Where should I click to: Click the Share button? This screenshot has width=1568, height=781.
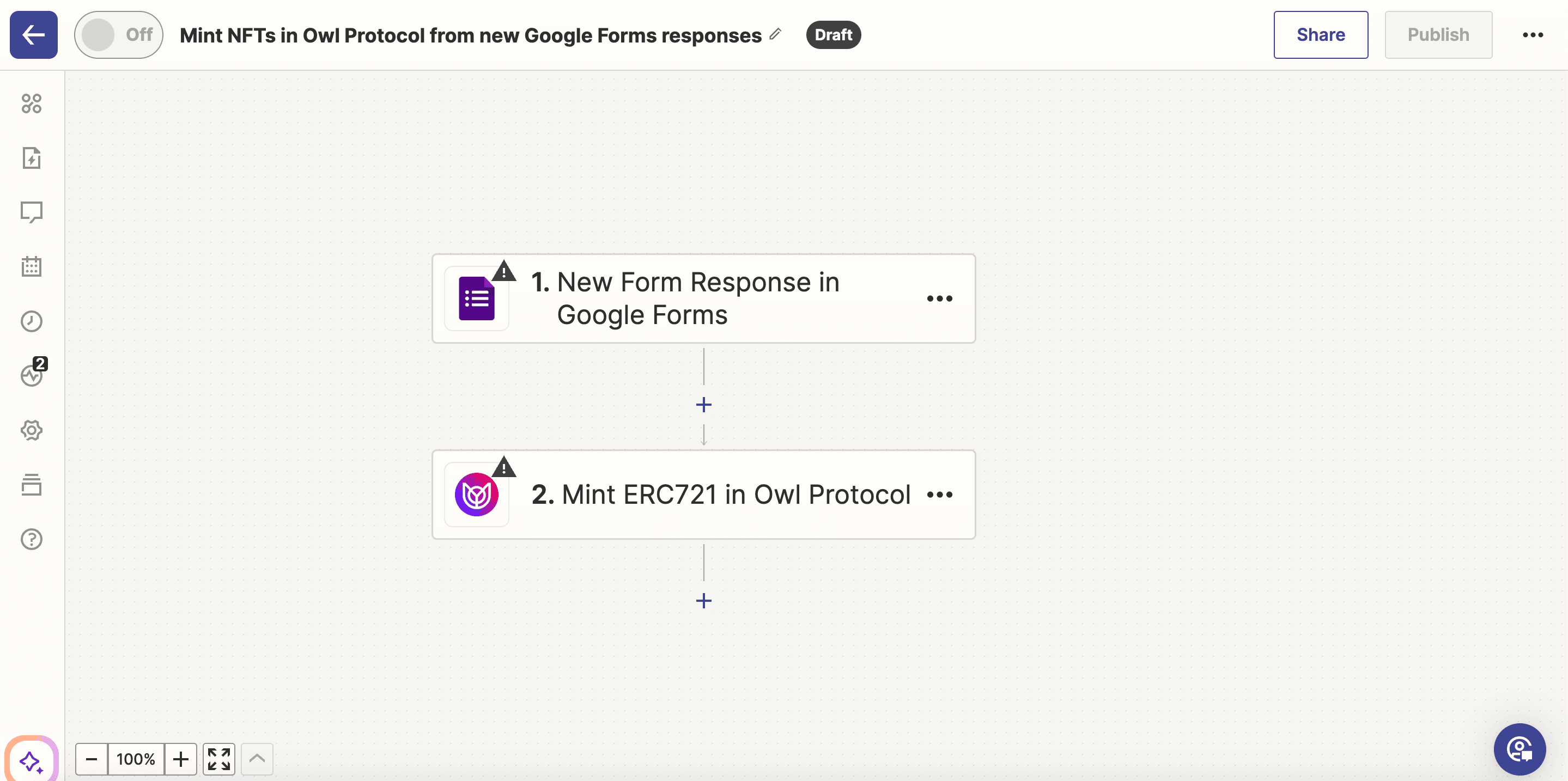pos(1320,35)
